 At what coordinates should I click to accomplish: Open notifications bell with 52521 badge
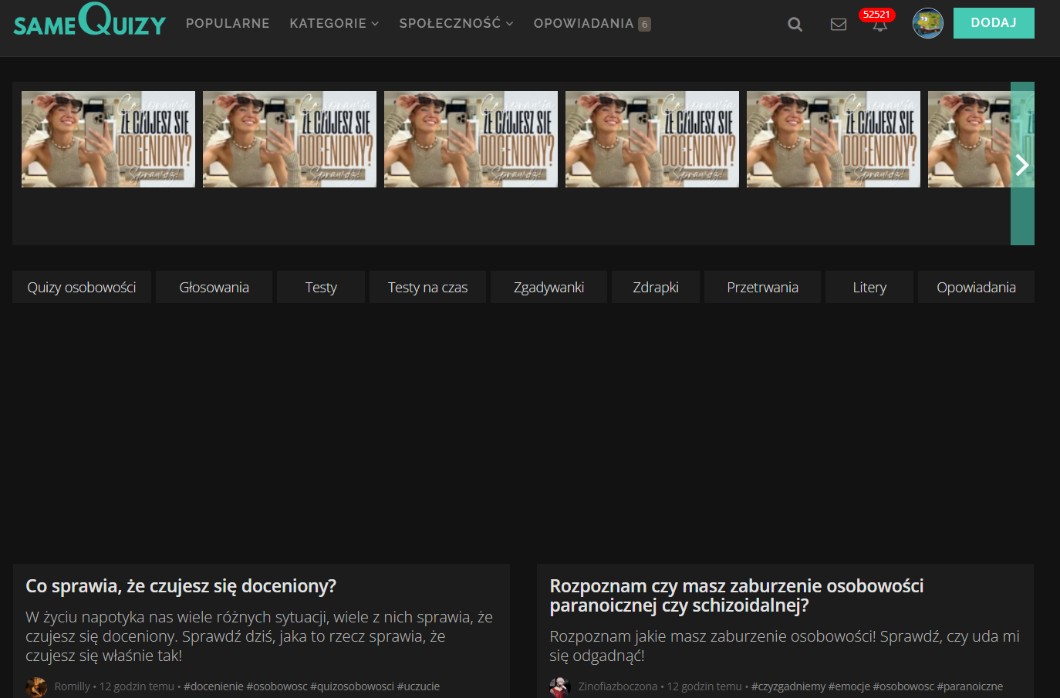pos(879,24)
